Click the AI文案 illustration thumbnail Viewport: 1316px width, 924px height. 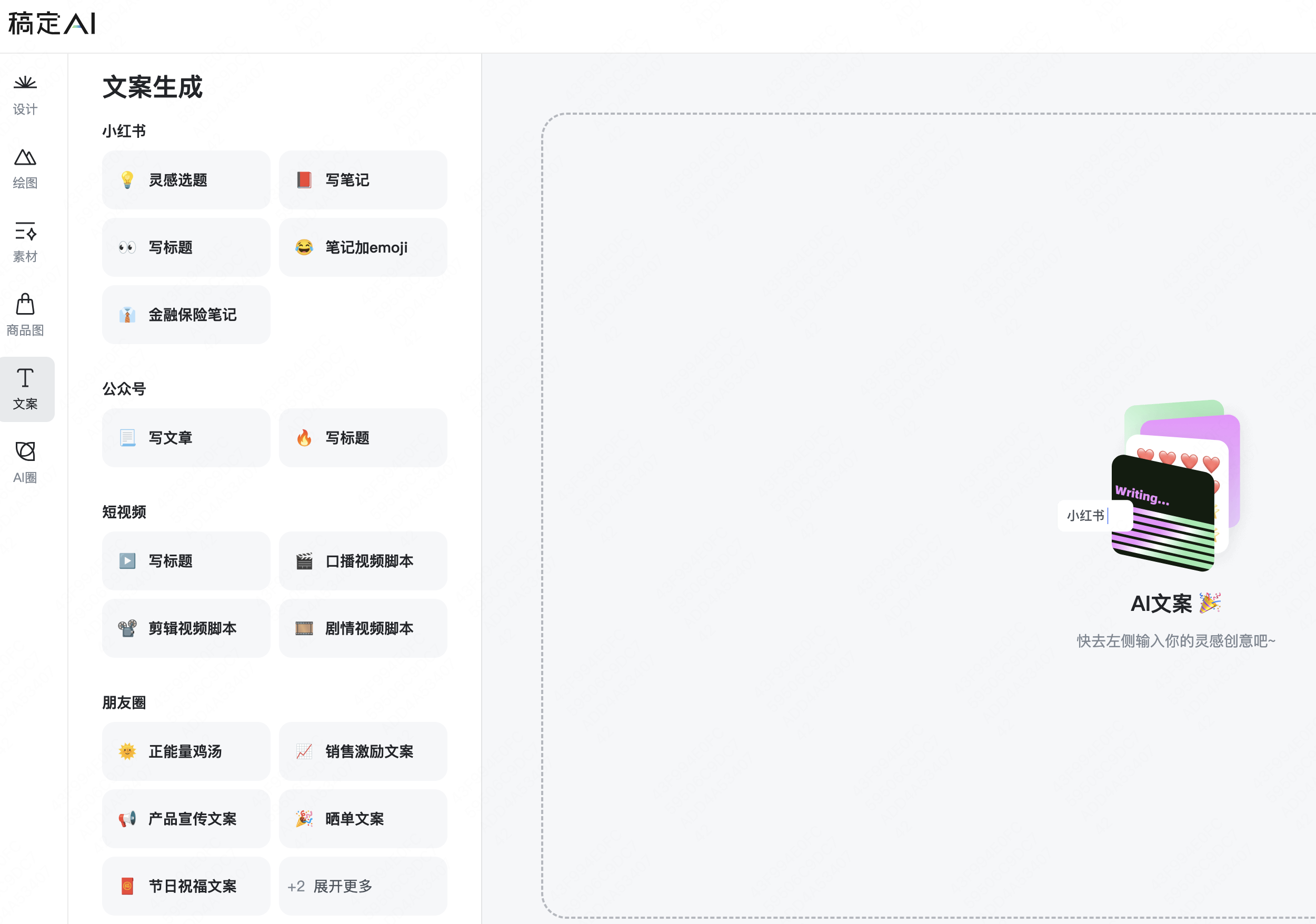click(1149, 486)
